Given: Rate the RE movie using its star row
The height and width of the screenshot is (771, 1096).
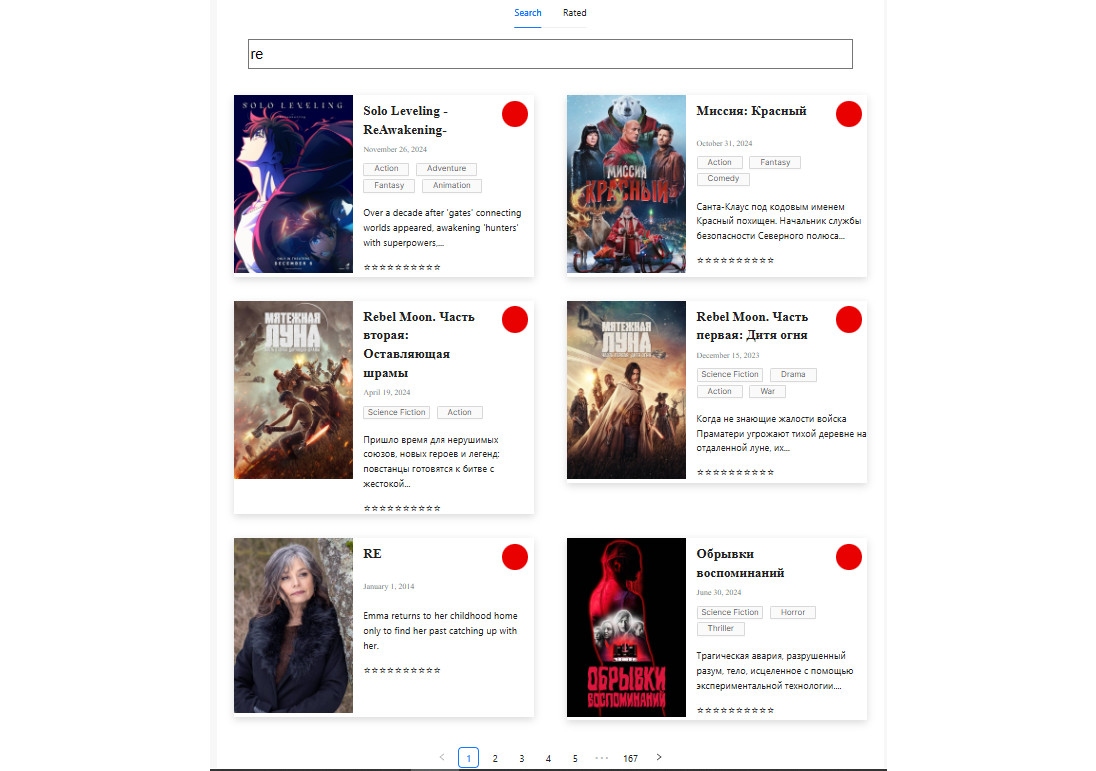Looking at the screenshot, I should click(x=402, y=670).
